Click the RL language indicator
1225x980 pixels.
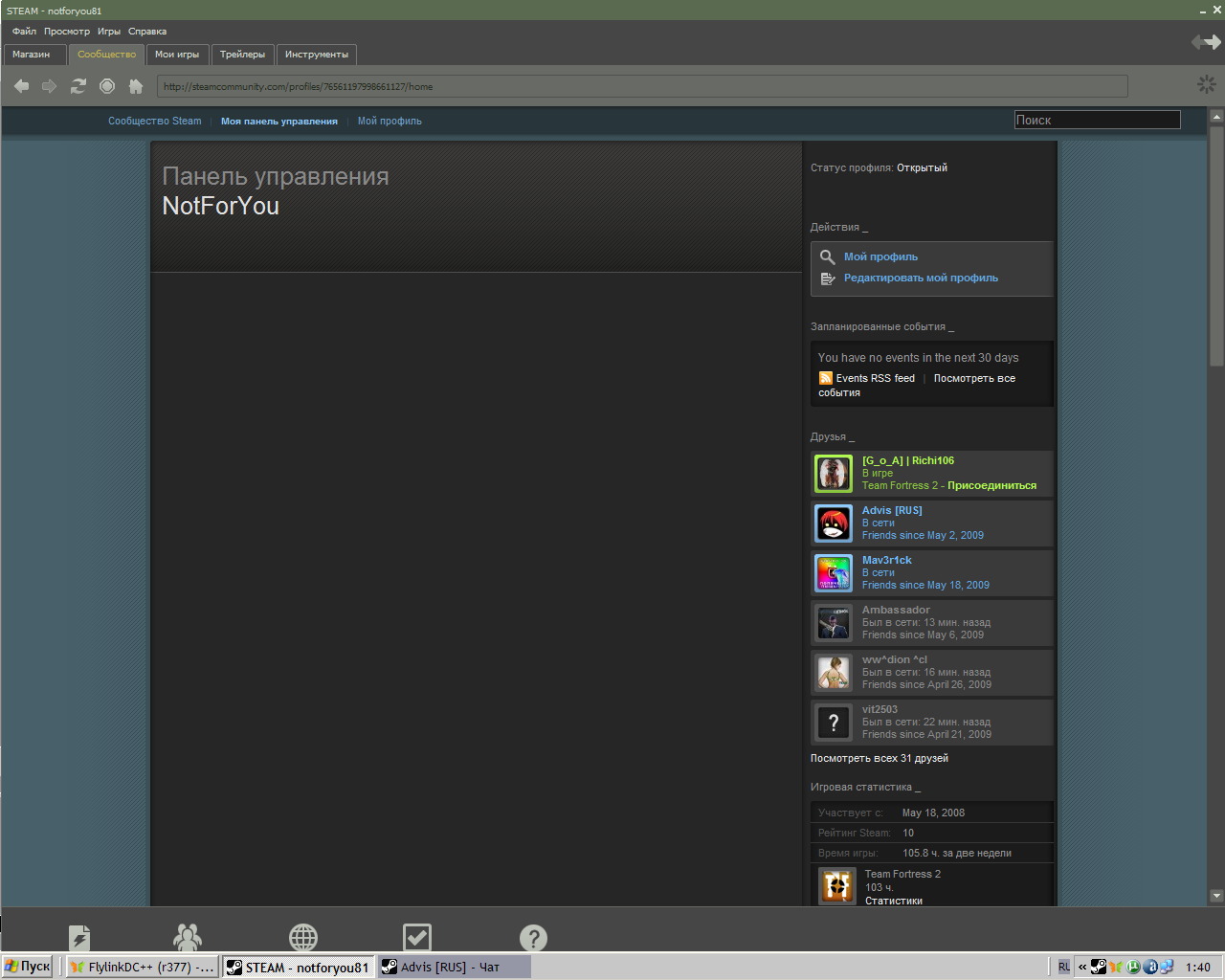(x=1064, y=967)
